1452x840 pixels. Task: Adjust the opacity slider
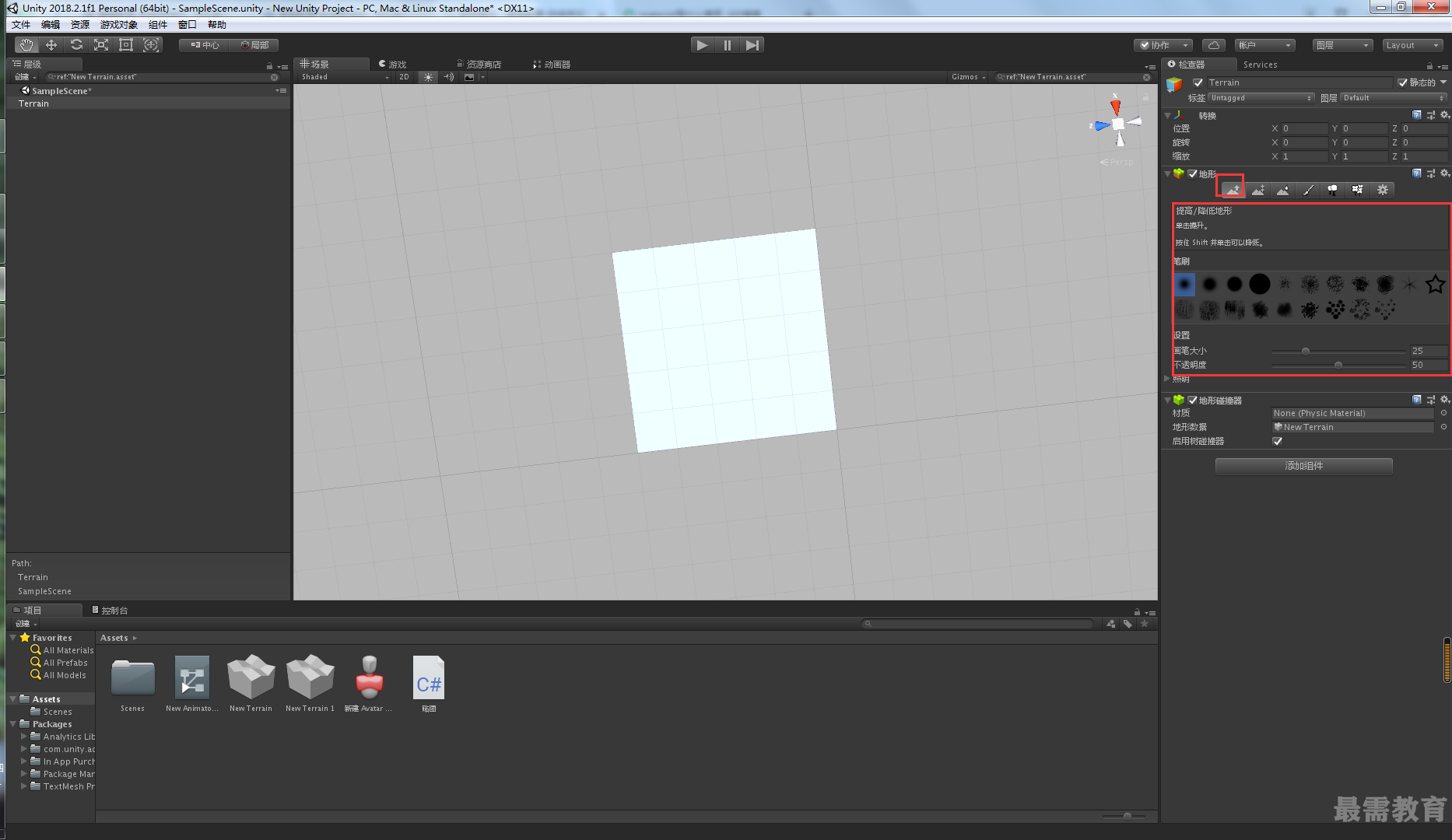tap(1338, 365)
